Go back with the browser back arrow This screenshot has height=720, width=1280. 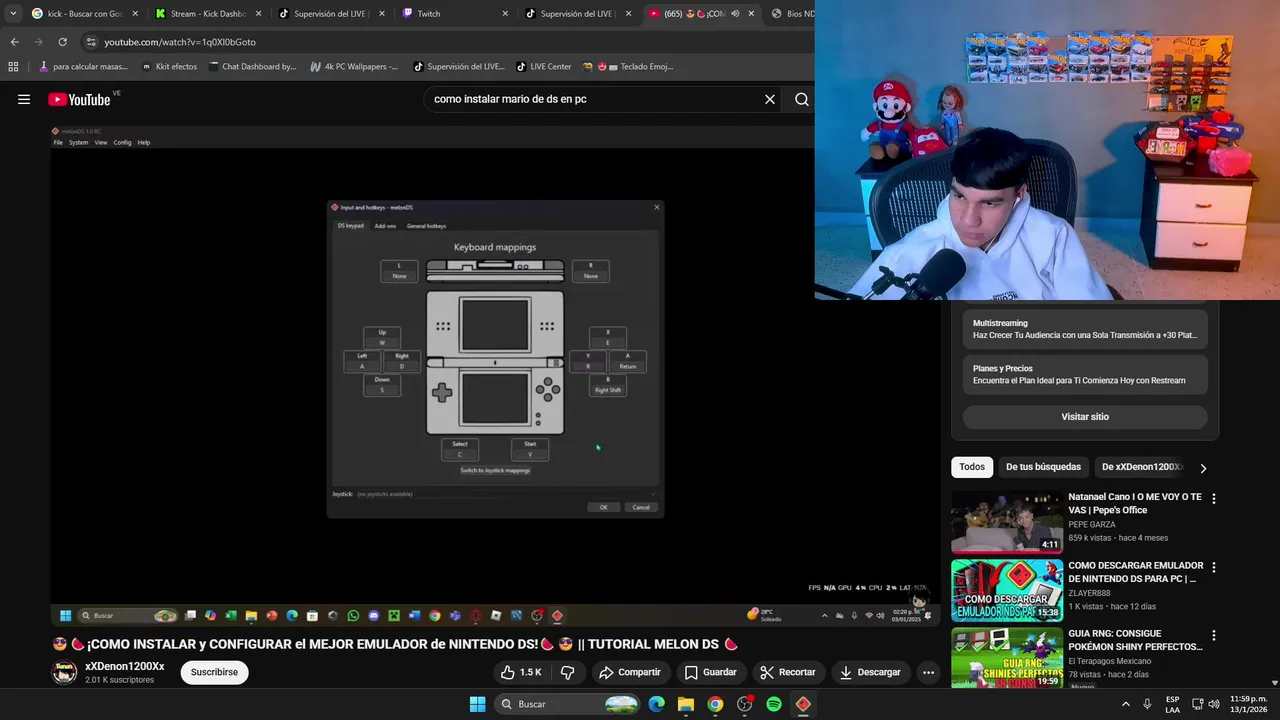pyautogui.click(x=14, y=42)
